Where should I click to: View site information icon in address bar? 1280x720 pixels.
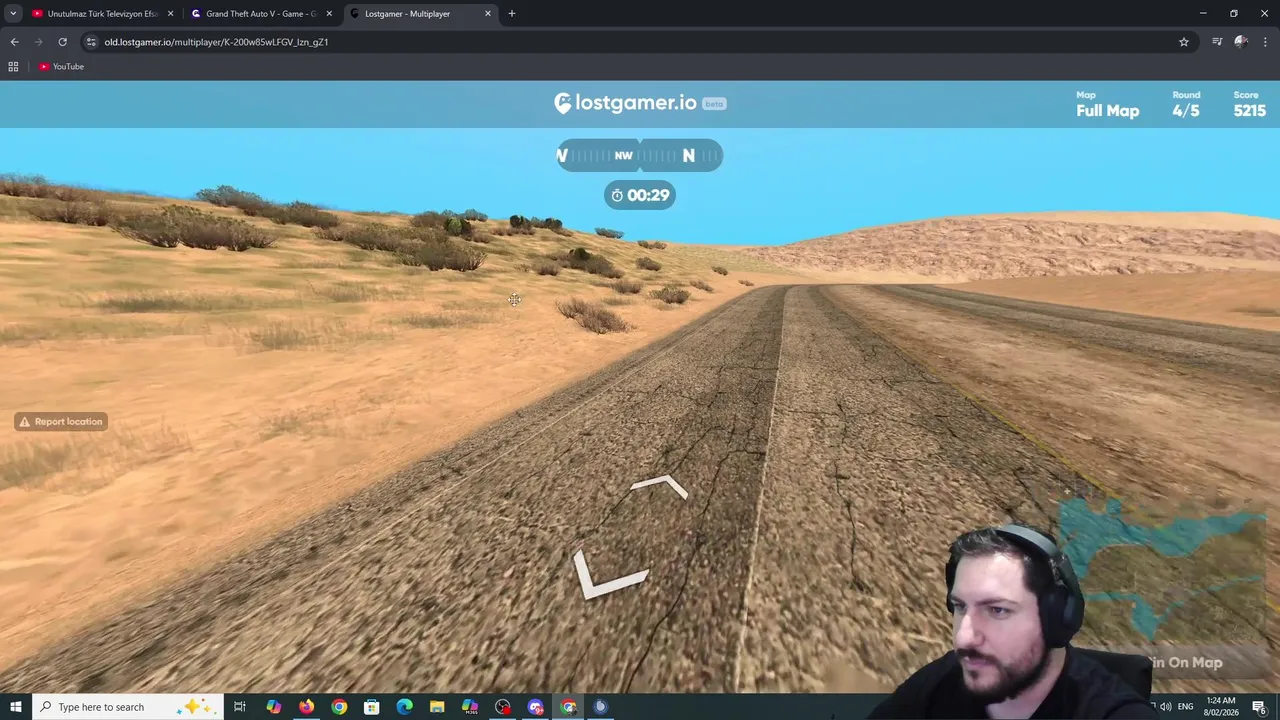[x=91, y=42]
